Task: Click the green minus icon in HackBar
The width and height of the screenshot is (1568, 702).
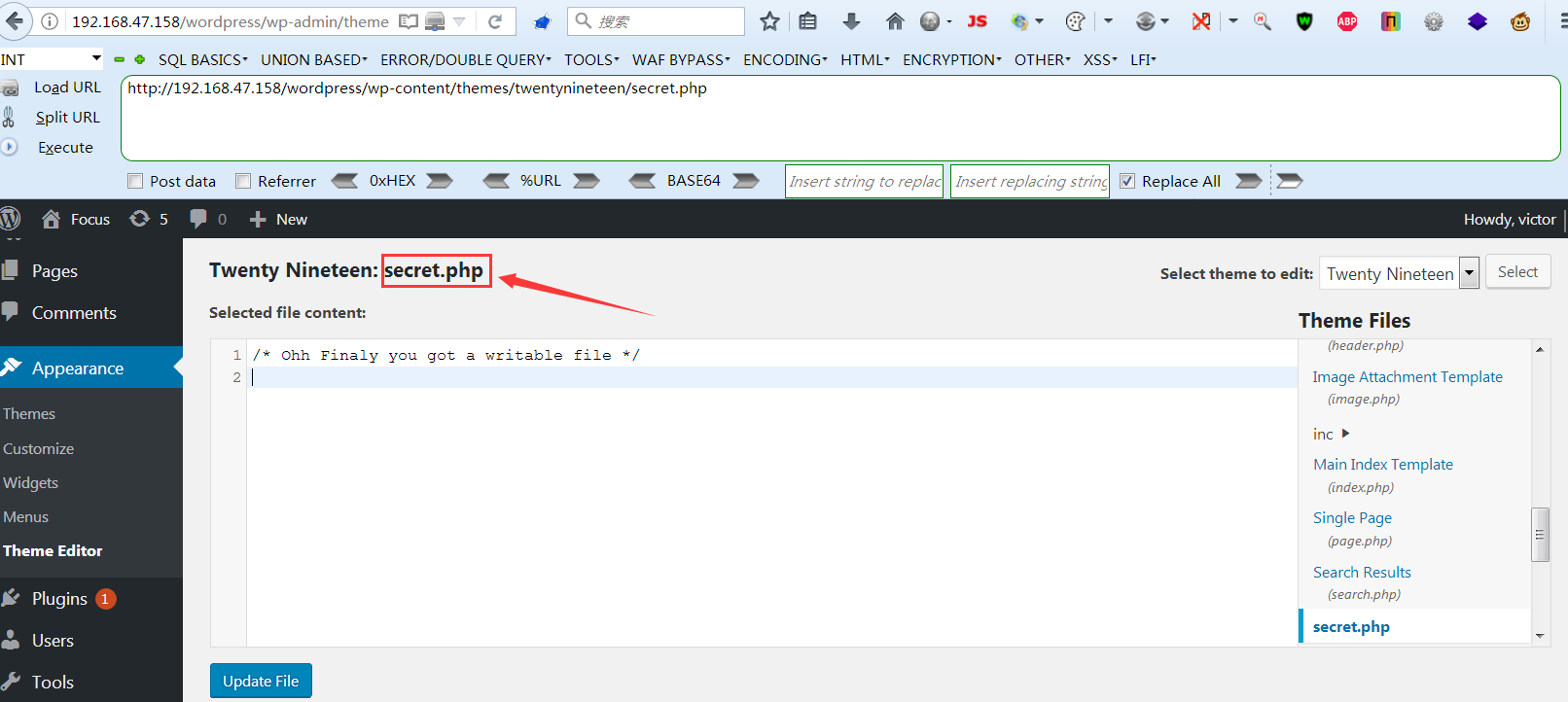Action: tap(120, 59)
